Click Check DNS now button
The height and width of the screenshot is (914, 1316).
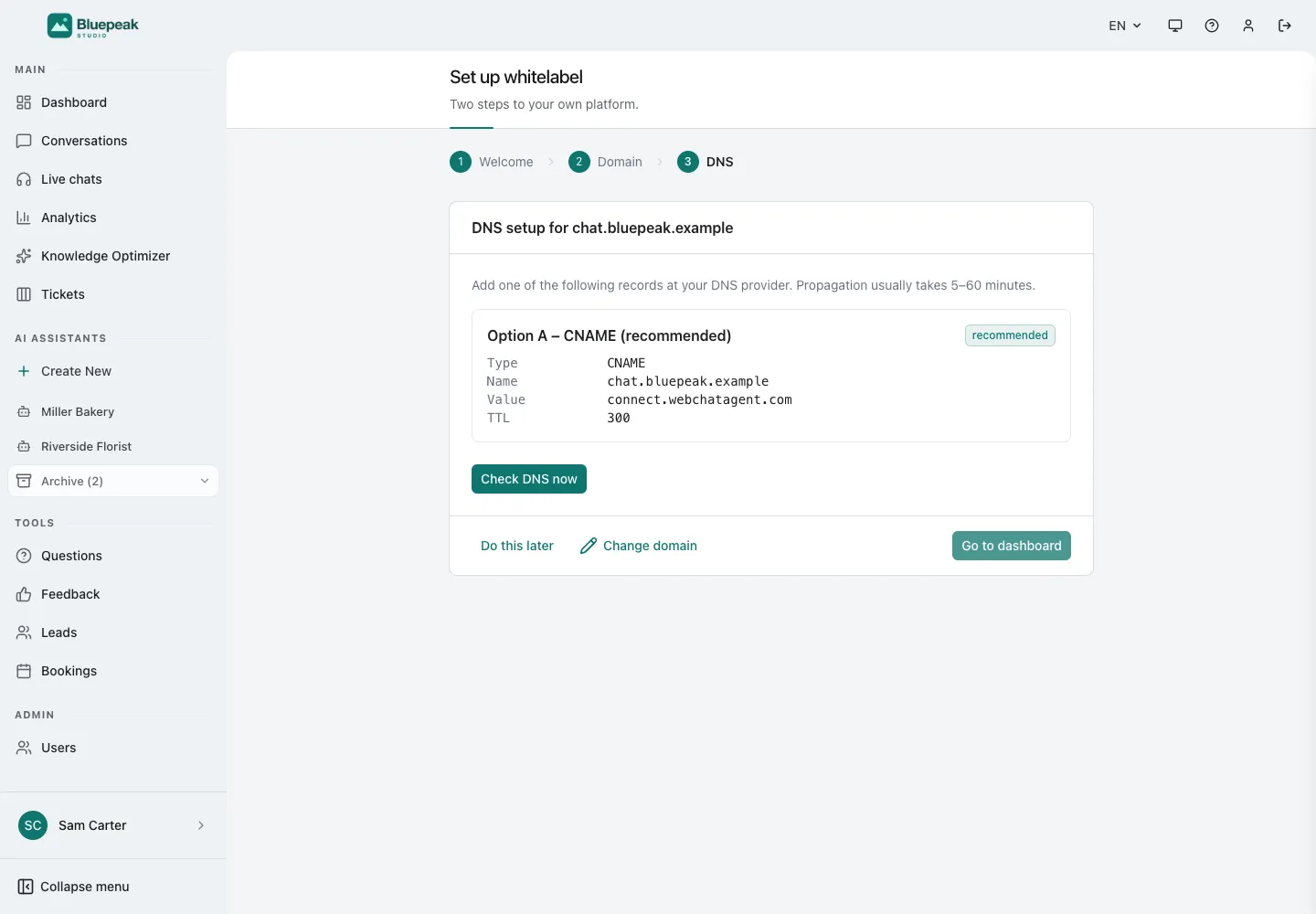(529, 479)
